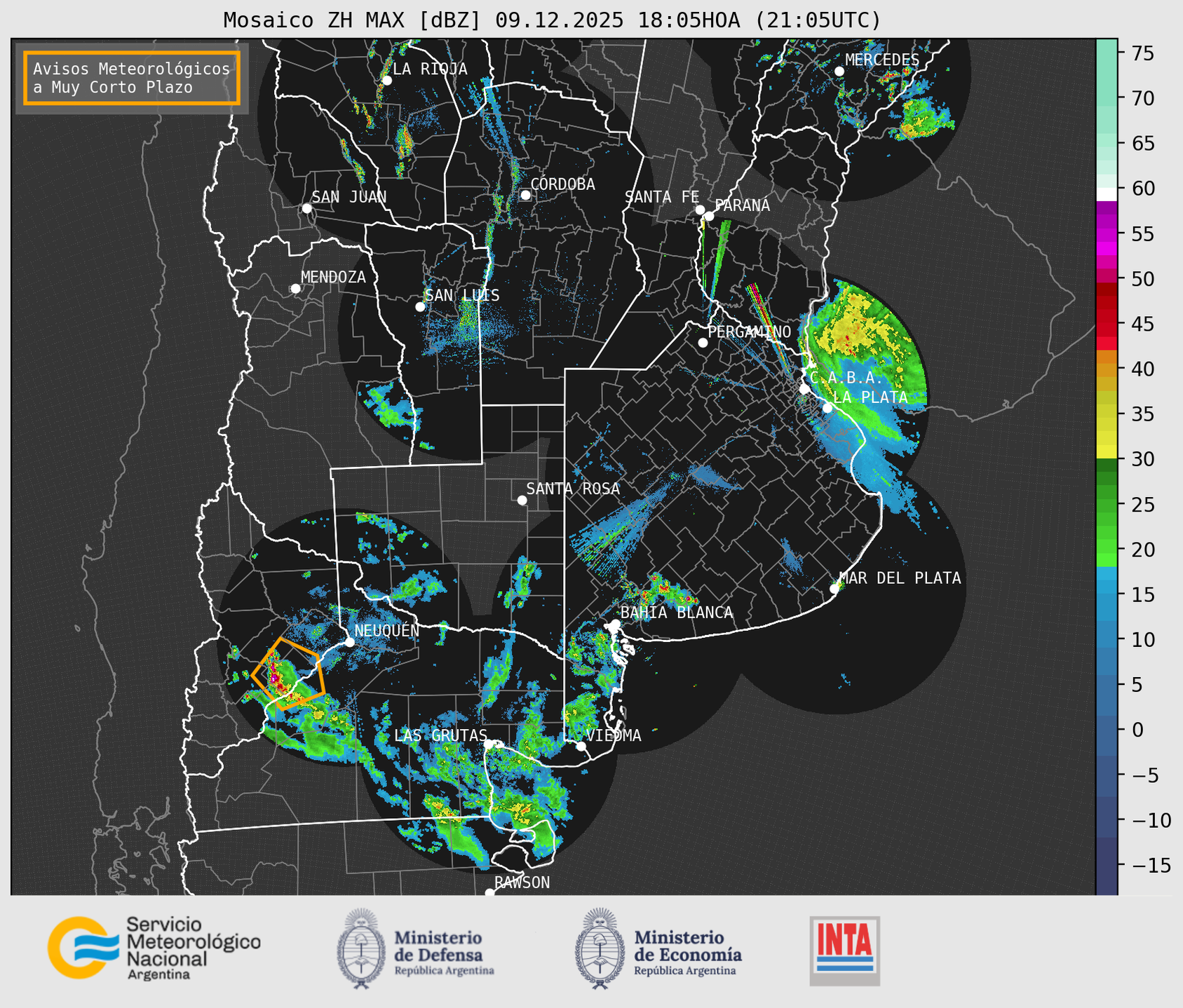Select the La Plata city marker dot
This screenshot has width=1183, height=1008.
pyautogui.click(x=827, y=408)
